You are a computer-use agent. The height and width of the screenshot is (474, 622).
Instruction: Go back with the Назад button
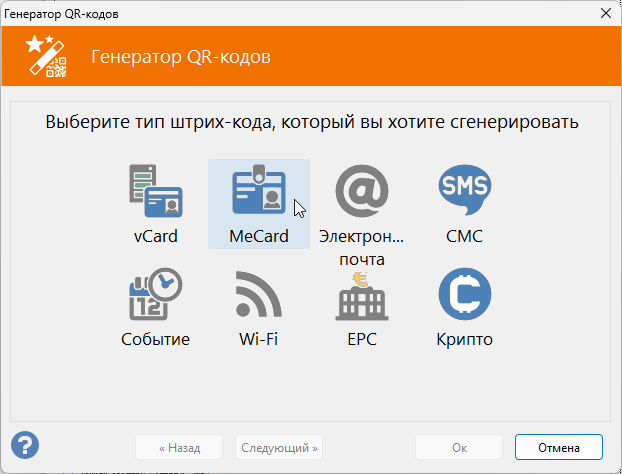[179, 447]
